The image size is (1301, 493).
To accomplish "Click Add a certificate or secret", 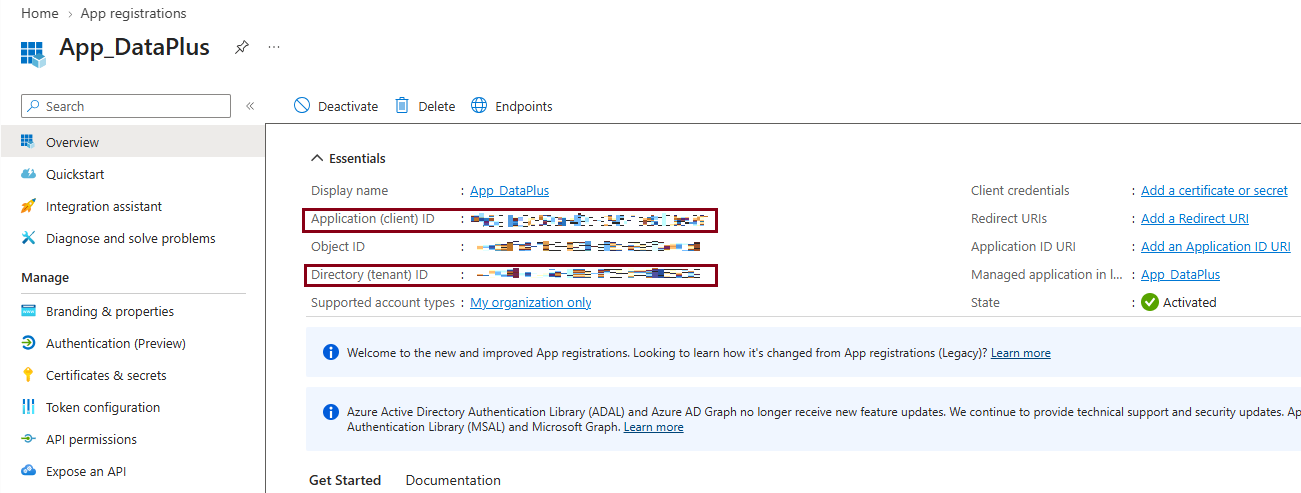I will tap(1214, 190).
